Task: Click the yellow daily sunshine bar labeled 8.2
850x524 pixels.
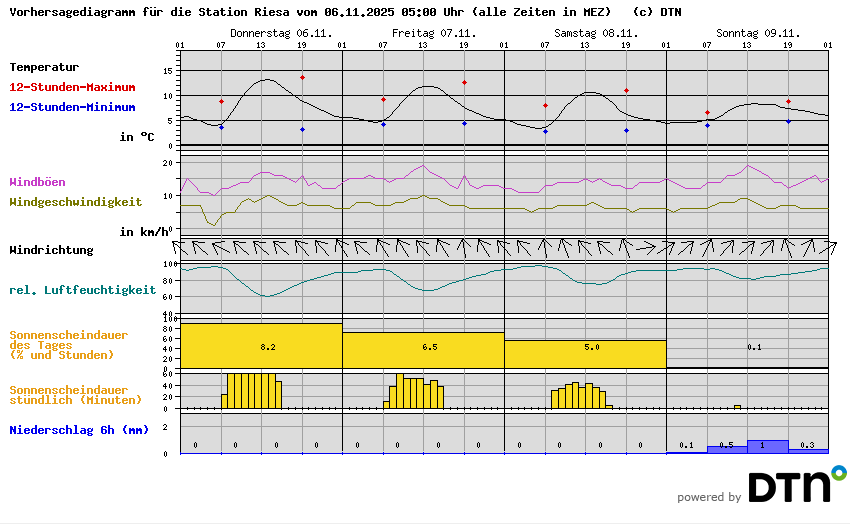Action: coord(261,345)
